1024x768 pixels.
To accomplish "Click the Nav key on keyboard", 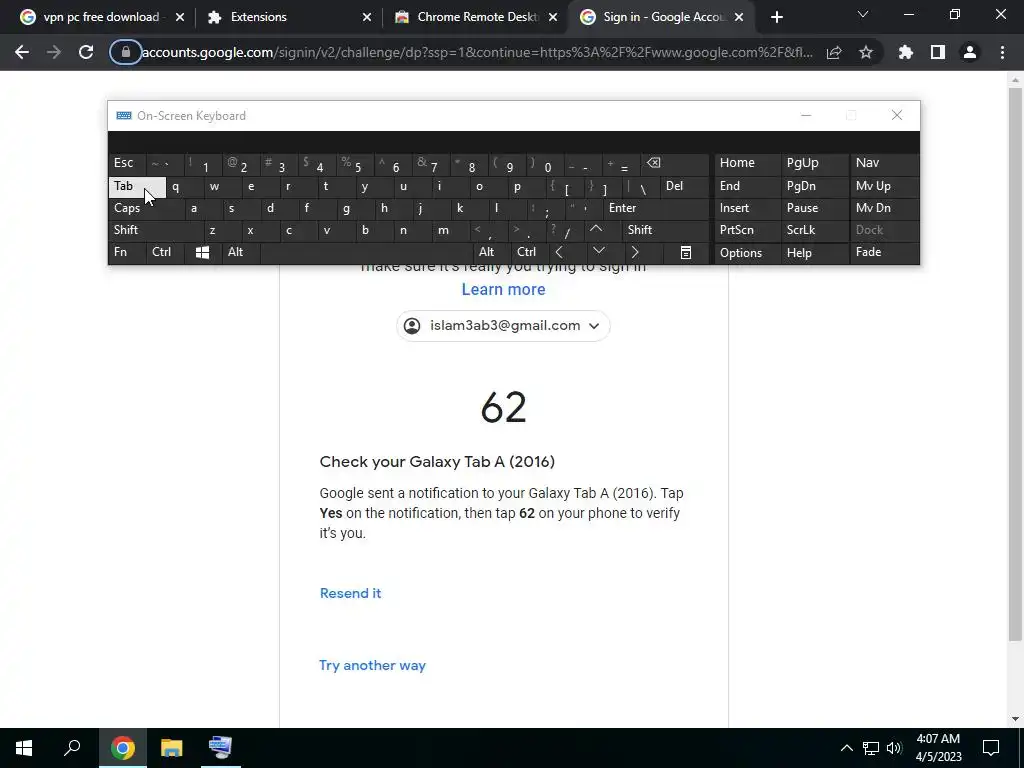I will (884, 163).
